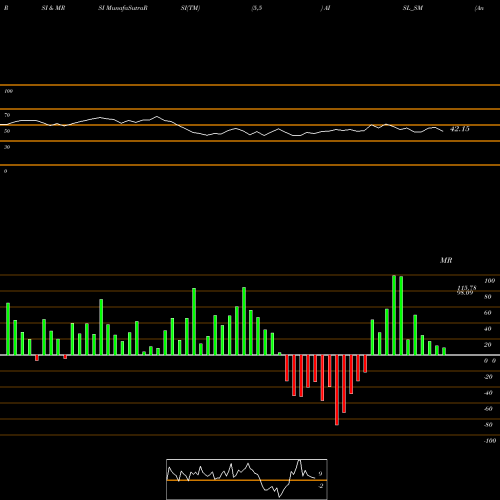Click the 'SI & MR' header text
Viewport: 500px width, 500px height.
pyautogui.click(x=53, y=8)
